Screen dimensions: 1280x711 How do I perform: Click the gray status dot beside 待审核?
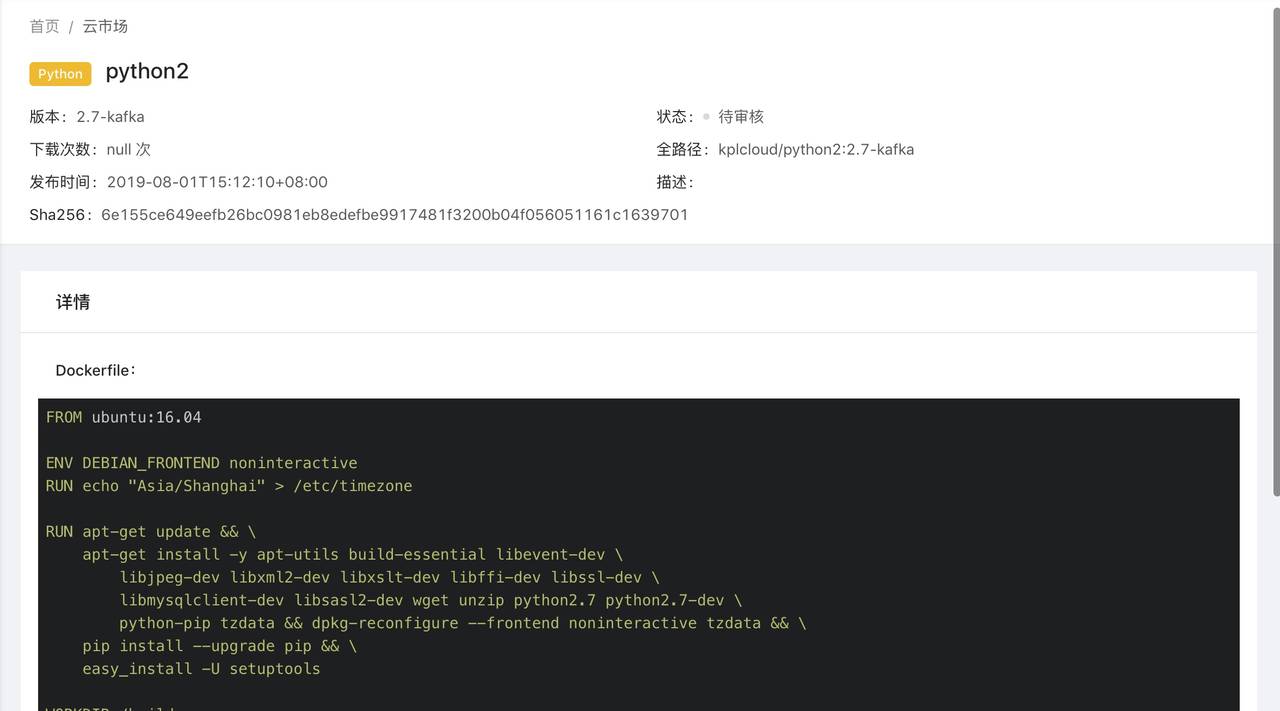click(x=706, y=117)
